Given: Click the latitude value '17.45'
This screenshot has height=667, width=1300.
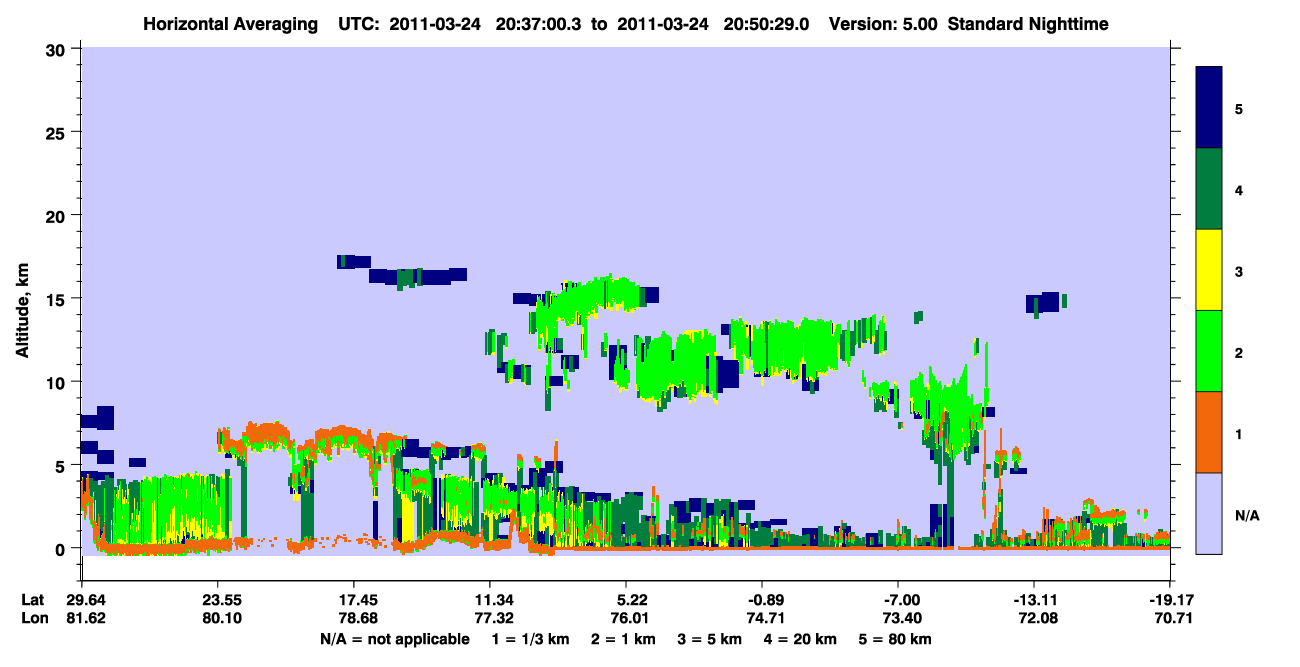Looking at the screenshot, I should pos(353,600).
